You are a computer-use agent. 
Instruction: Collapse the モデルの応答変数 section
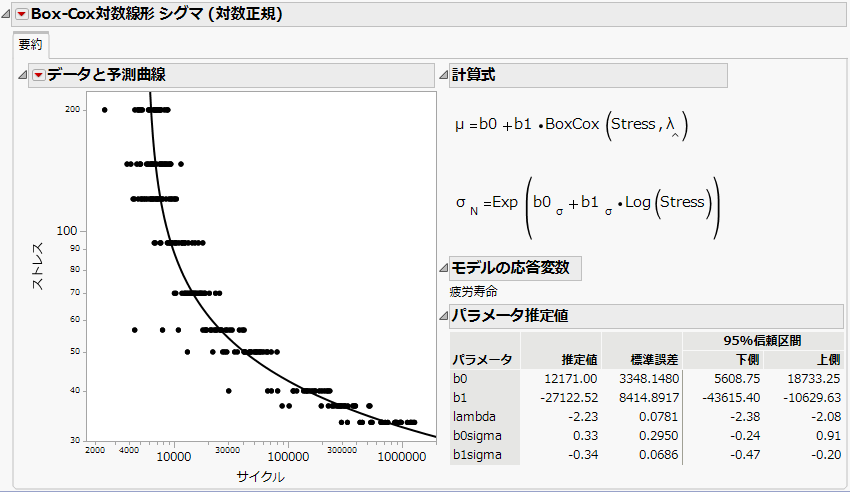443,268
